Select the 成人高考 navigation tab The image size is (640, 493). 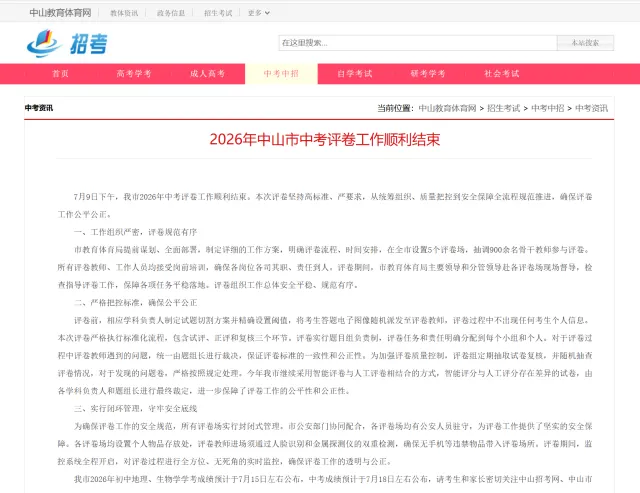207,74
